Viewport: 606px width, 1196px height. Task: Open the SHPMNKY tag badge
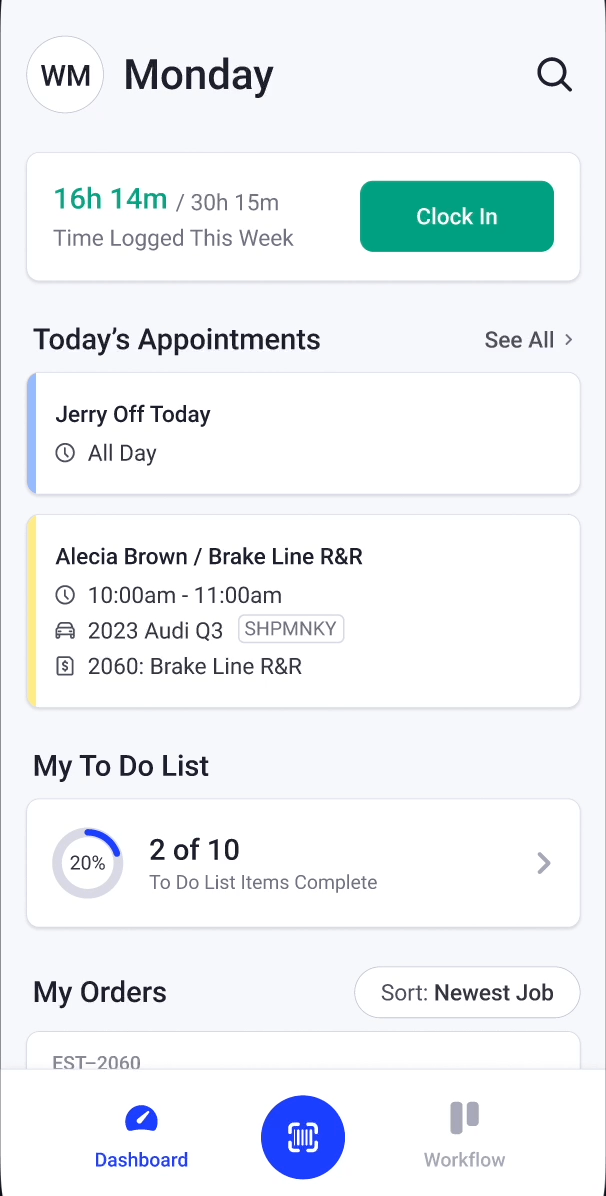291,629
